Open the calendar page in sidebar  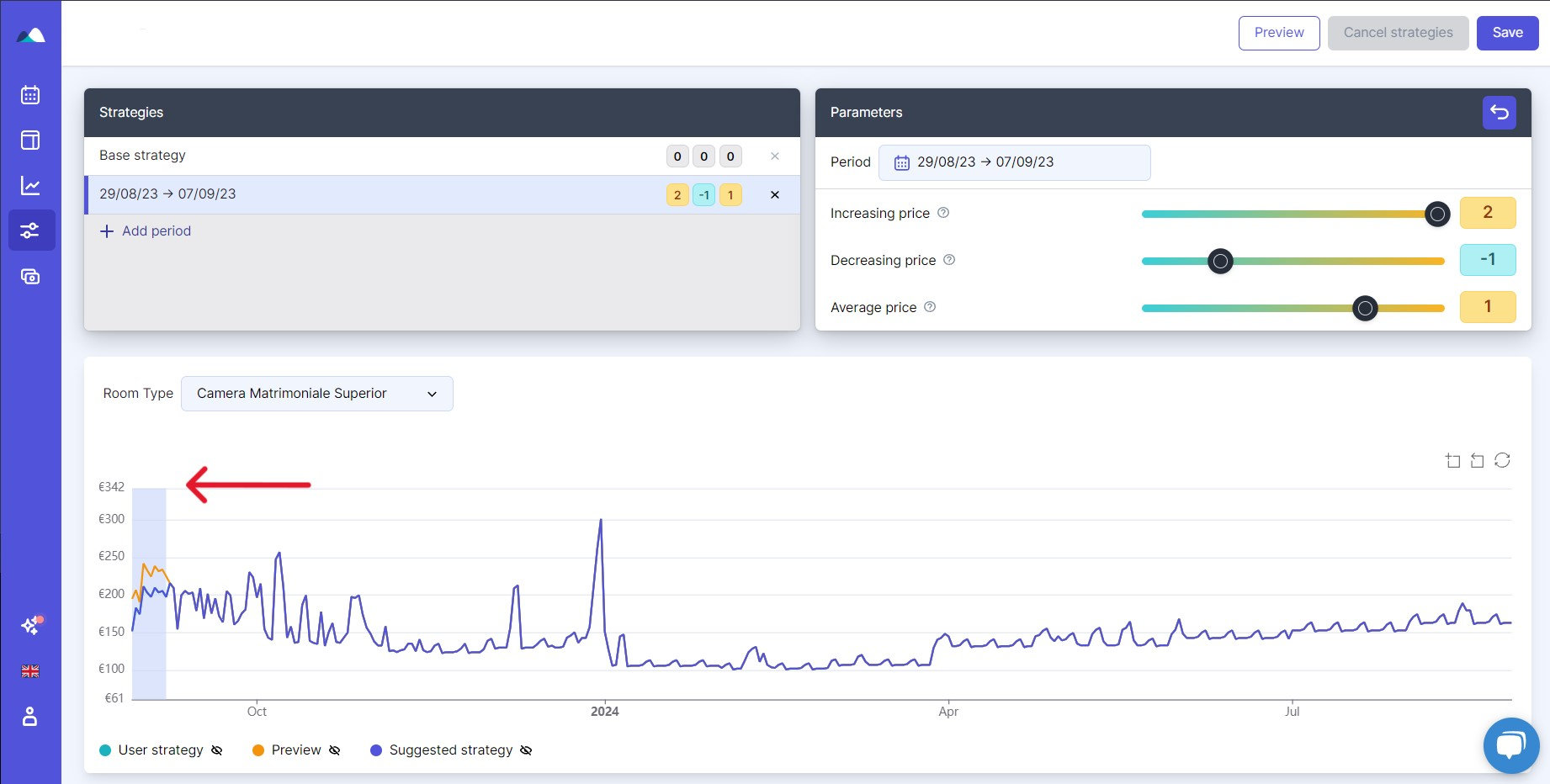pos(30,95)
